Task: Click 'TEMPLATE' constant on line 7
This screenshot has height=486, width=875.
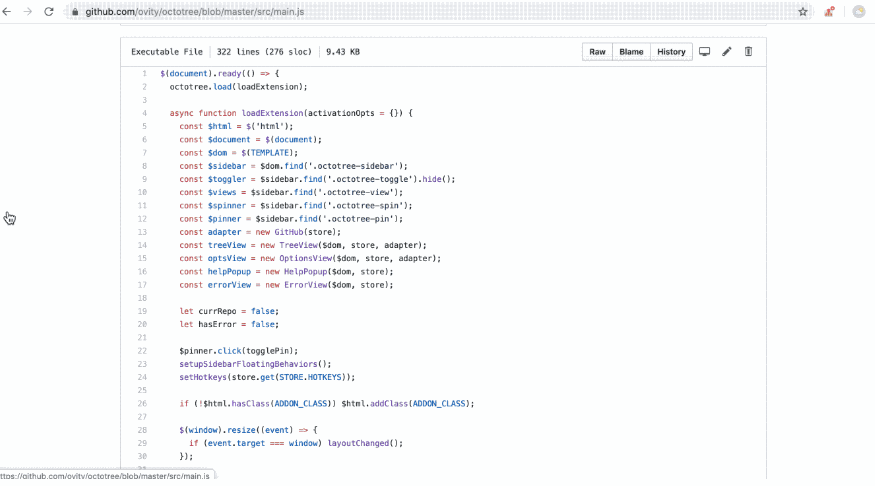Action: coord(270,153)
